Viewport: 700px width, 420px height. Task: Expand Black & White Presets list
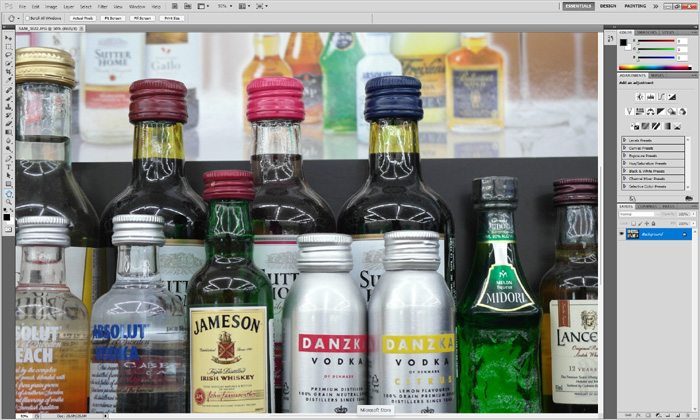point(625,171)
